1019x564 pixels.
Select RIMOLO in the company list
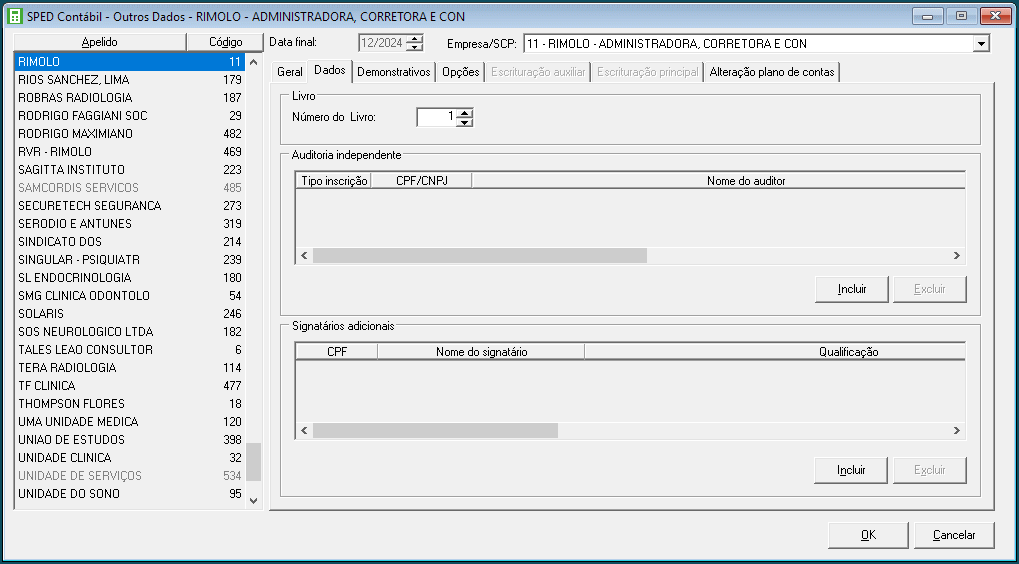[129, 62]
